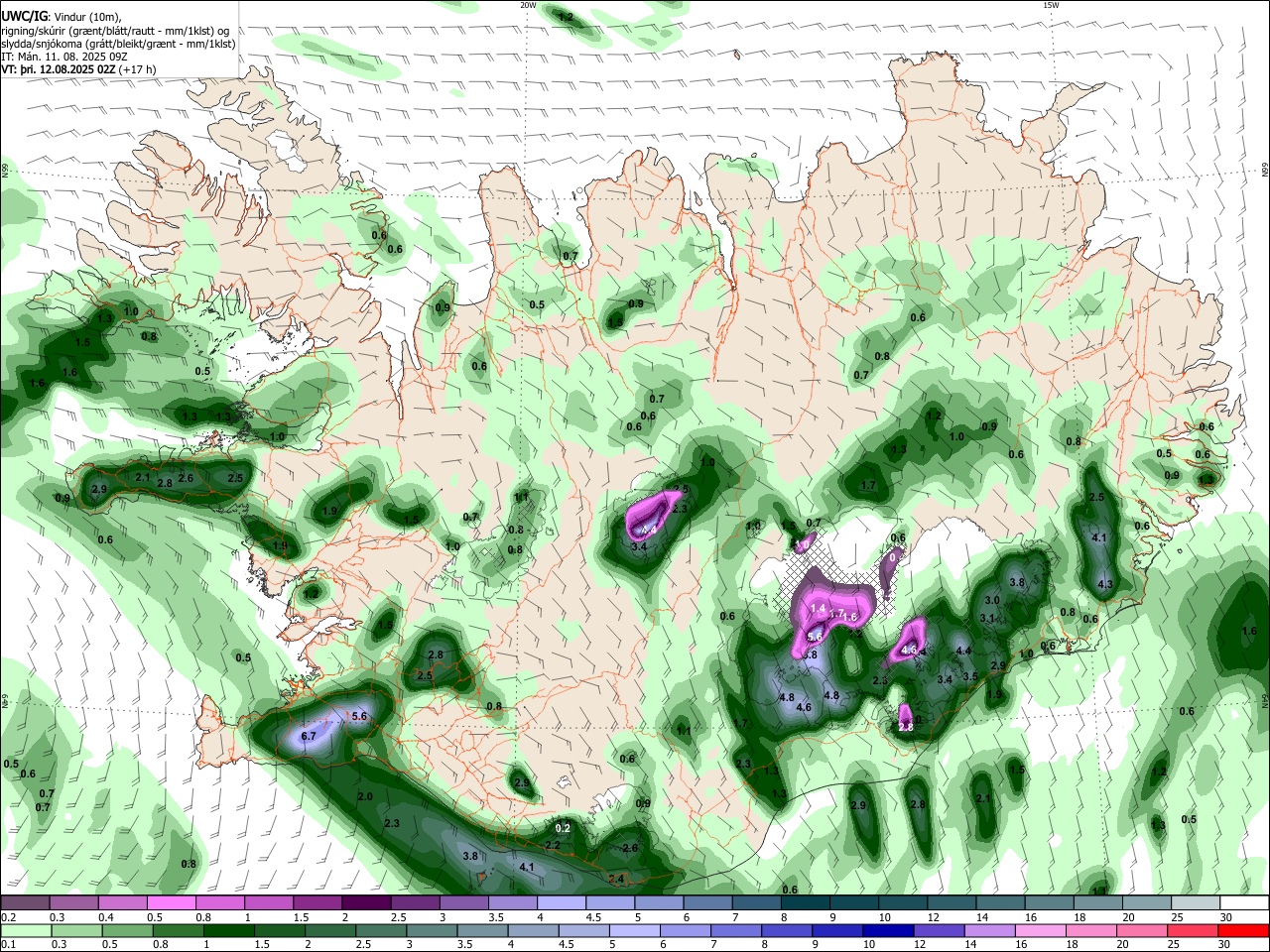1270x952 pixels.
Task: Click the deep blue 10–12 swatch in lower legend
Action: [887, 930]
